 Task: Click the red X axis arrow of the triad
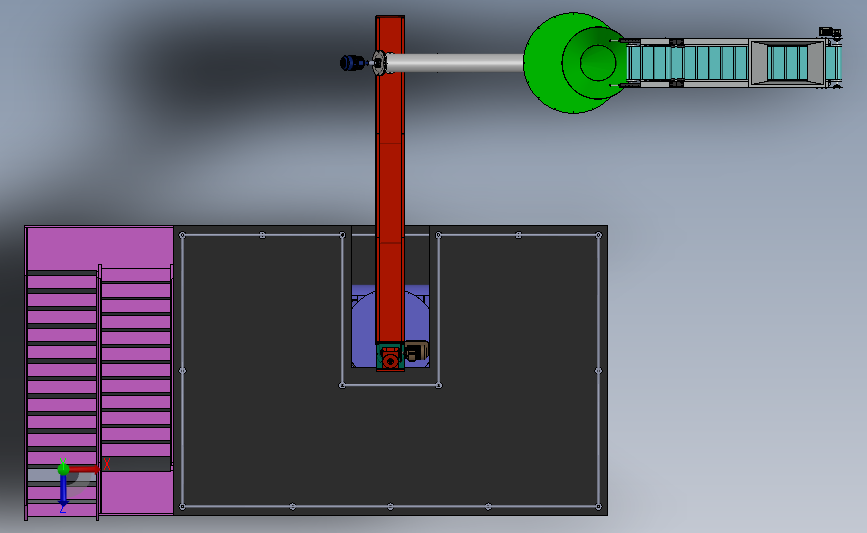[x=83, y=469]
